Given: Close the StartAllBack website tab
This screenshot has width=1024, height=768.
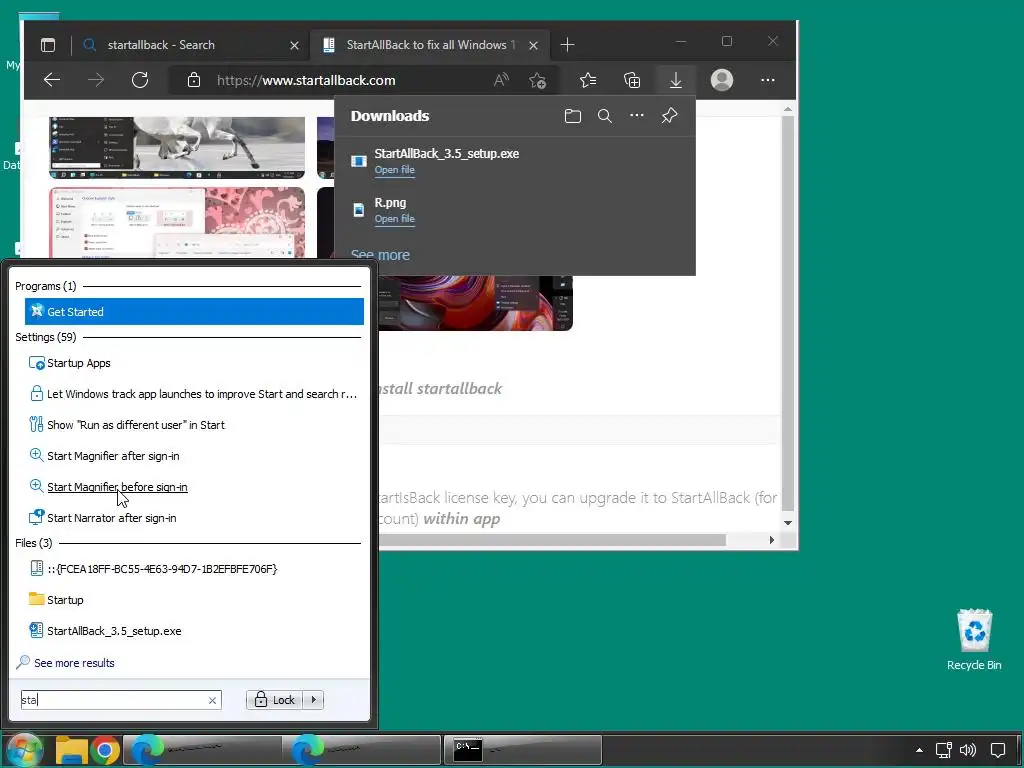Looking at the screenshot, I should pyautogui.click(x=534, y=46).
